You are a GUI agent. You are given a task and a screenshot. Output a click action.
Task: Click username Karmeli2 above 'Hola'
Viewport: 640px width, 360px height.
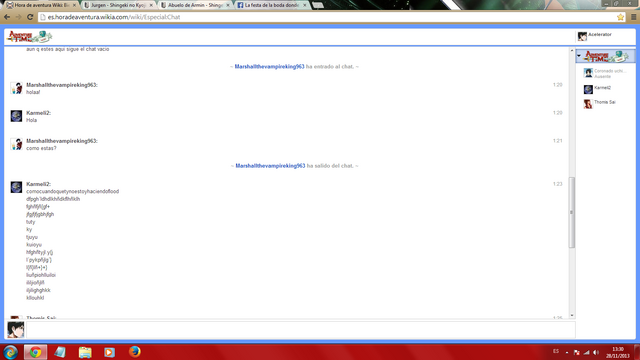[38, 113]
